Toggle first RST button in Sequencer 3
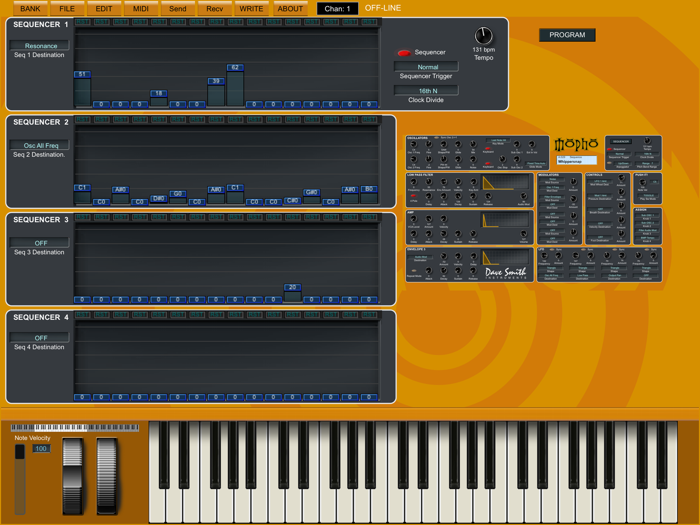 (82, 217)
